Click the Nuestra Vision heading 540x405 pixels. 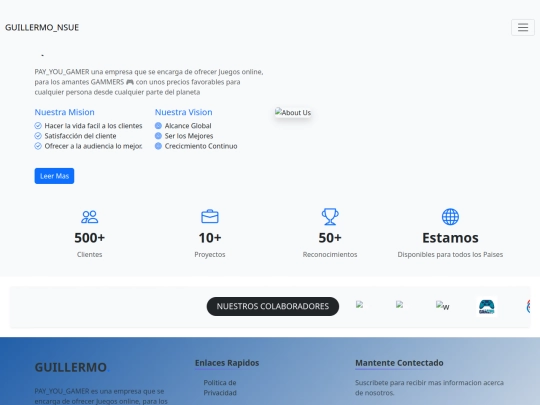point(184,112)
